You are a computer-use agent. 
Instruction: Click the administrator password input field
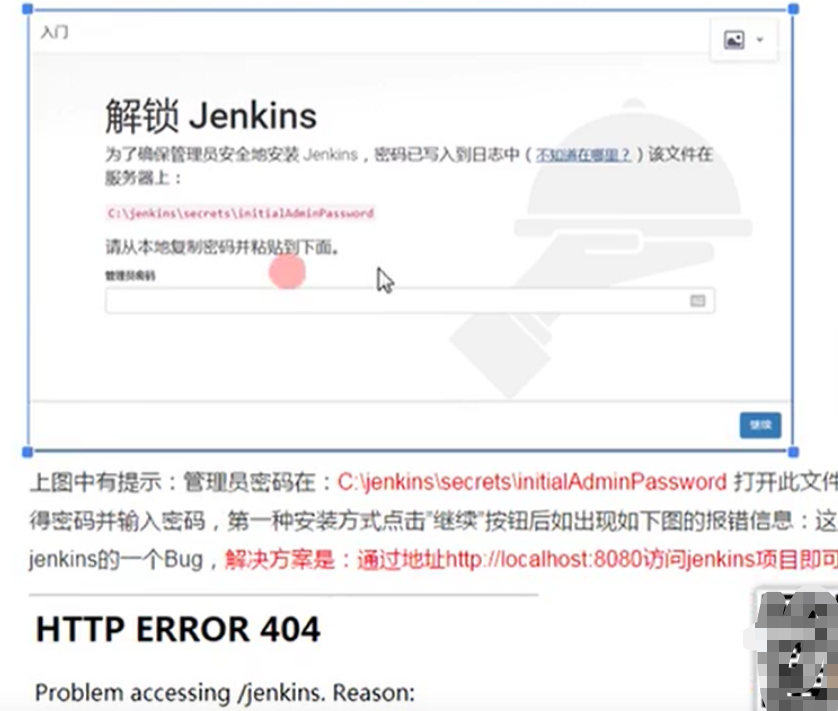point(409,300)
